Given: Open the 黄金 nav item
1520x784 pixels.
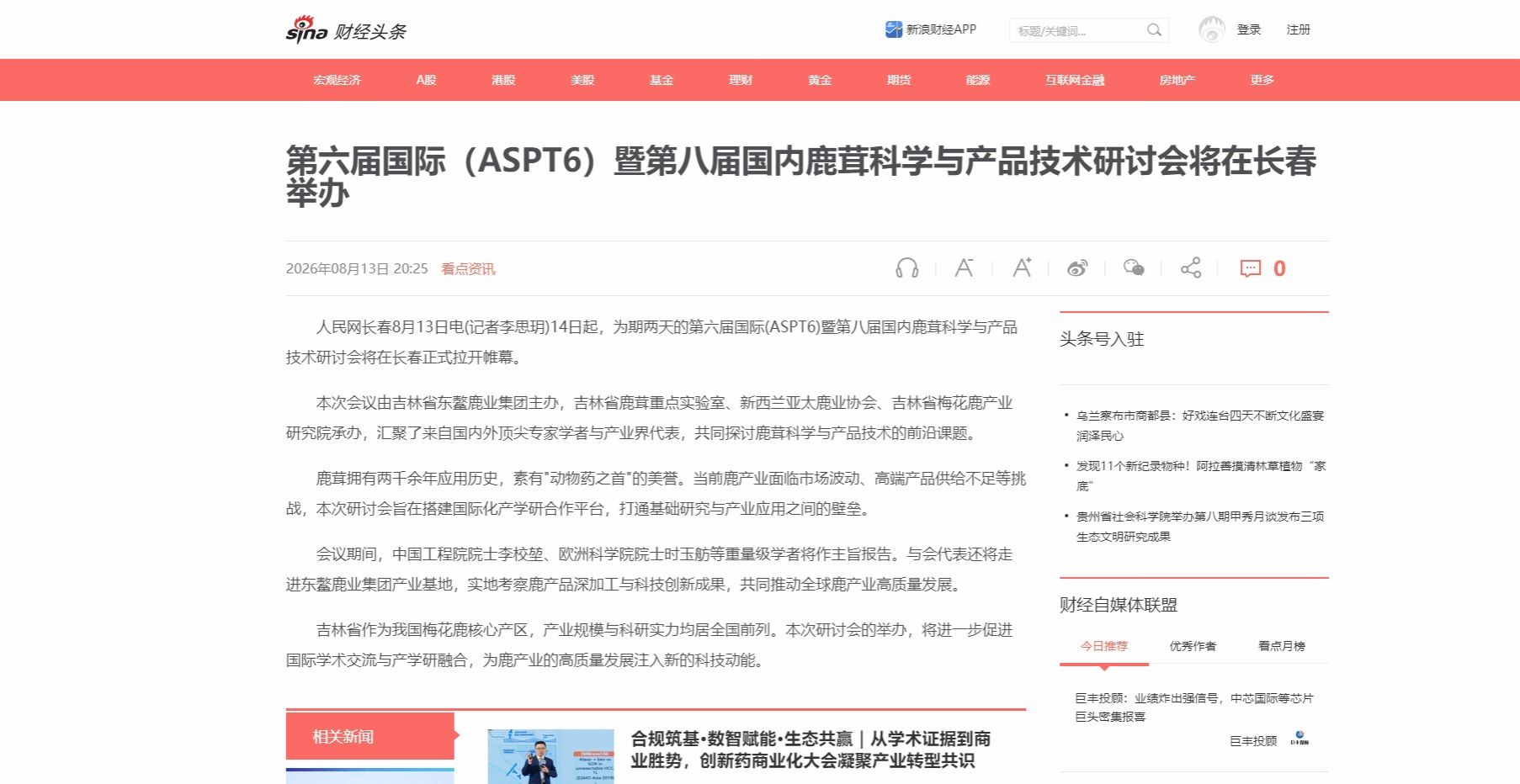Looking at the screenshot, I should (820, 80).
